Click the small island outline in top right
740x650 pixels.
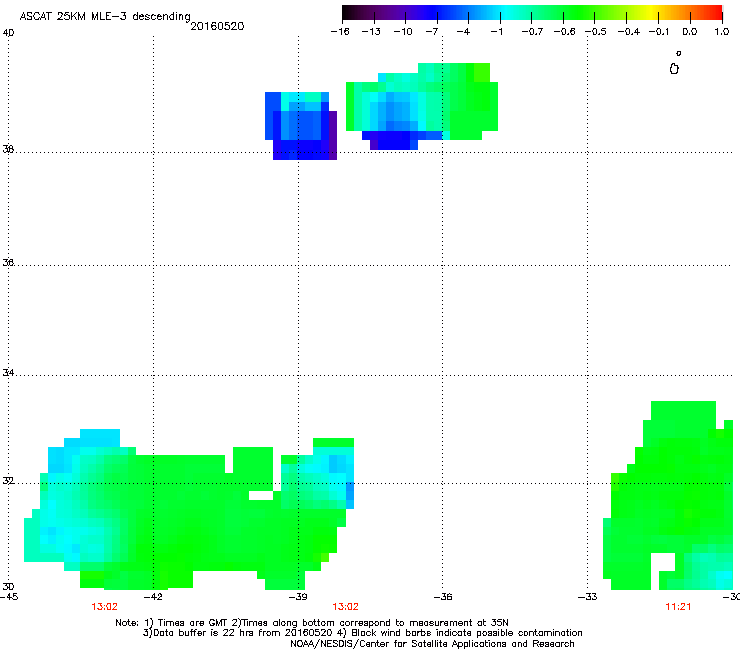pos(674,69)
